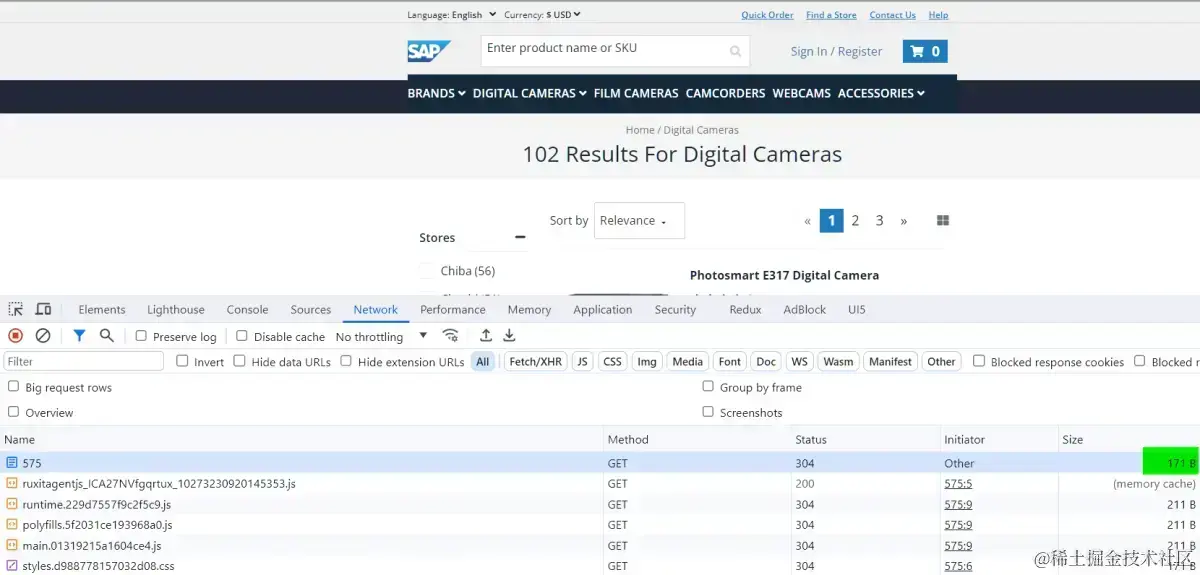Filter requests by Fetch/XHR

(536, 362)
